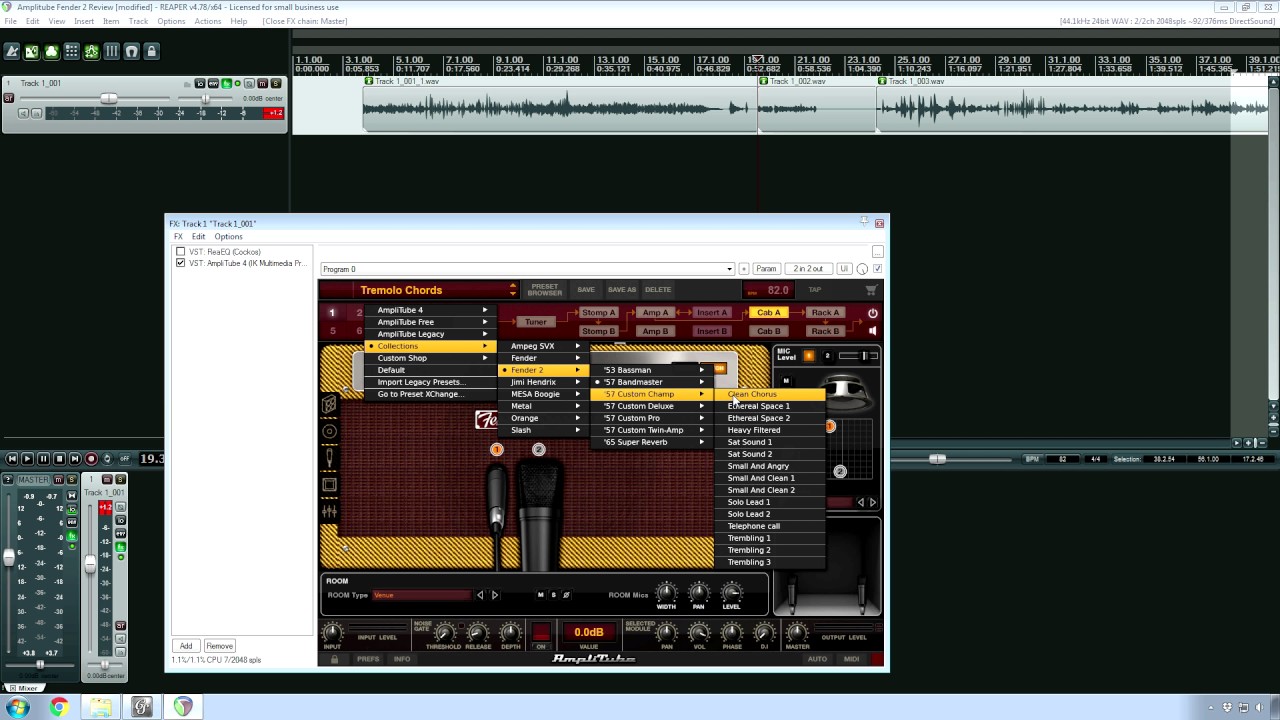Open Google Chrome from the taskbar
The width and height of the screenshot is (1280, 720).
pyautogui.click(x=59, y=707)
